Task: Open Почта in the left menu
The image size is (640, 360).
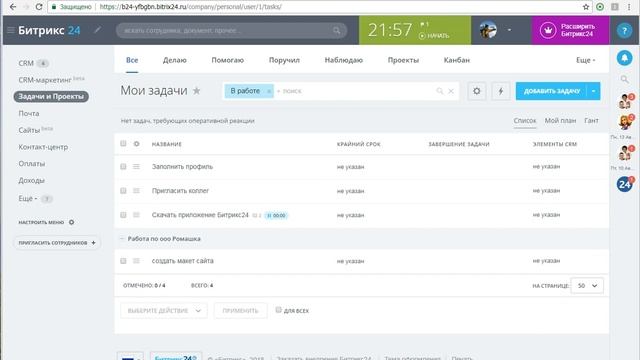Action: tap(29, 113)
